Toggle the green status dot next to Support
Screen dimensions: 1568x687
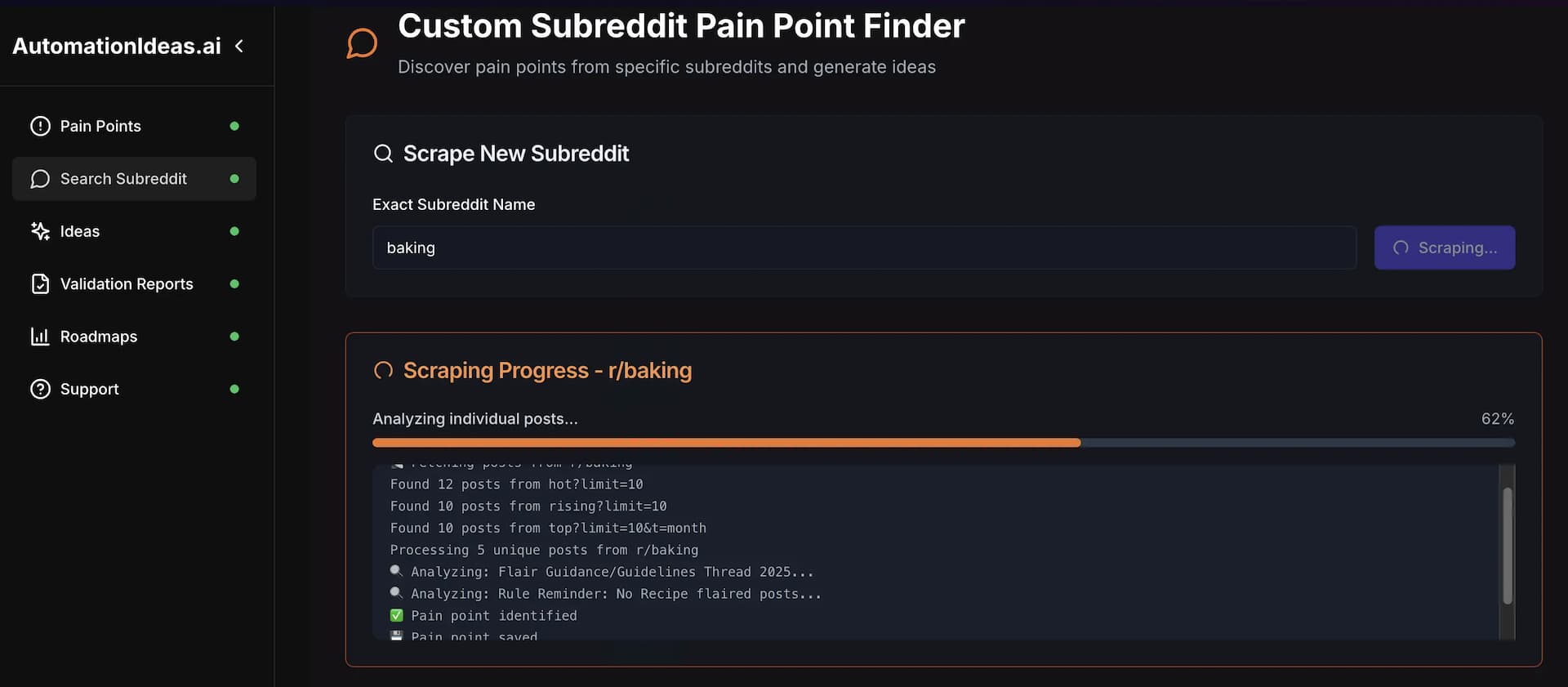coord(234,389)
